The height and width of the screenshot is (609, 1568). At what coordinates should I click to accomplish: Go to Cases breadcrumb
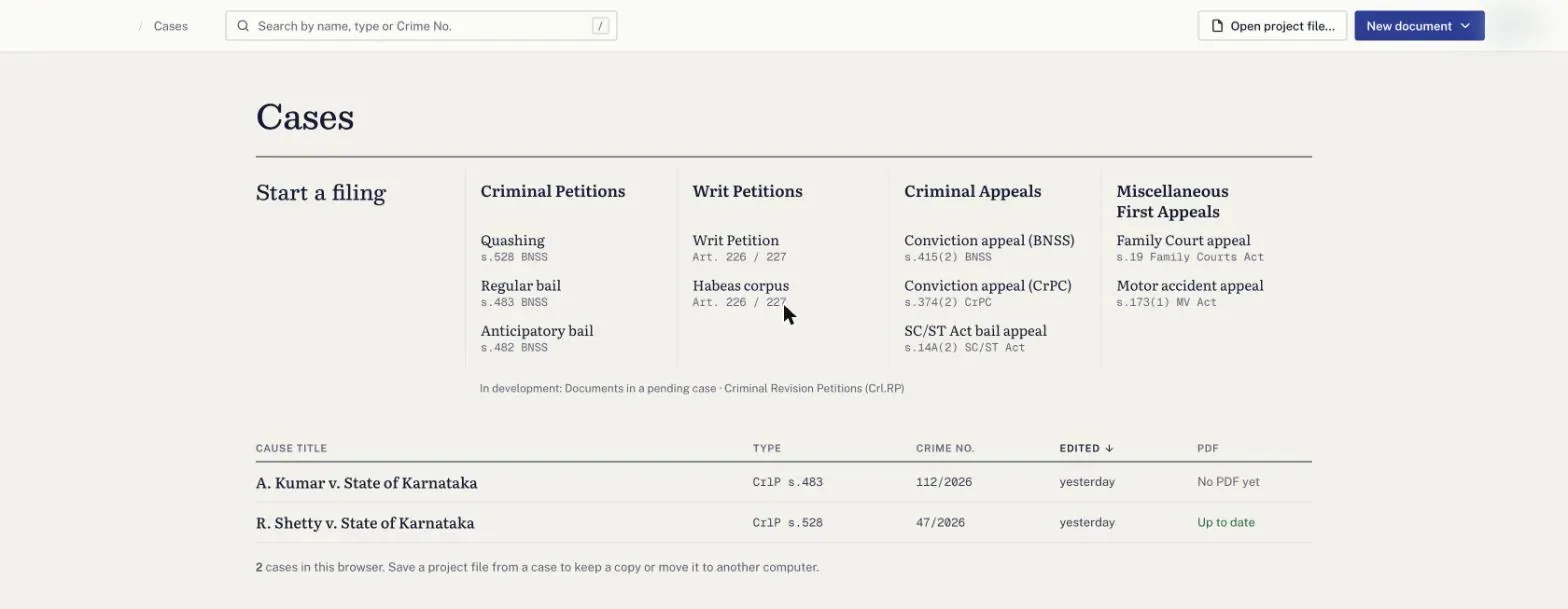(x=171, y=26)
